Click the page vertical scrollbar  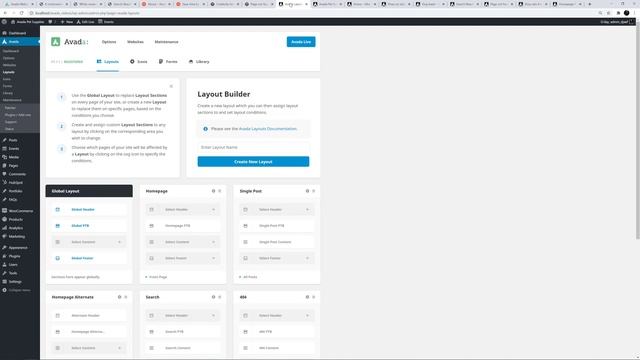point(638,133)
